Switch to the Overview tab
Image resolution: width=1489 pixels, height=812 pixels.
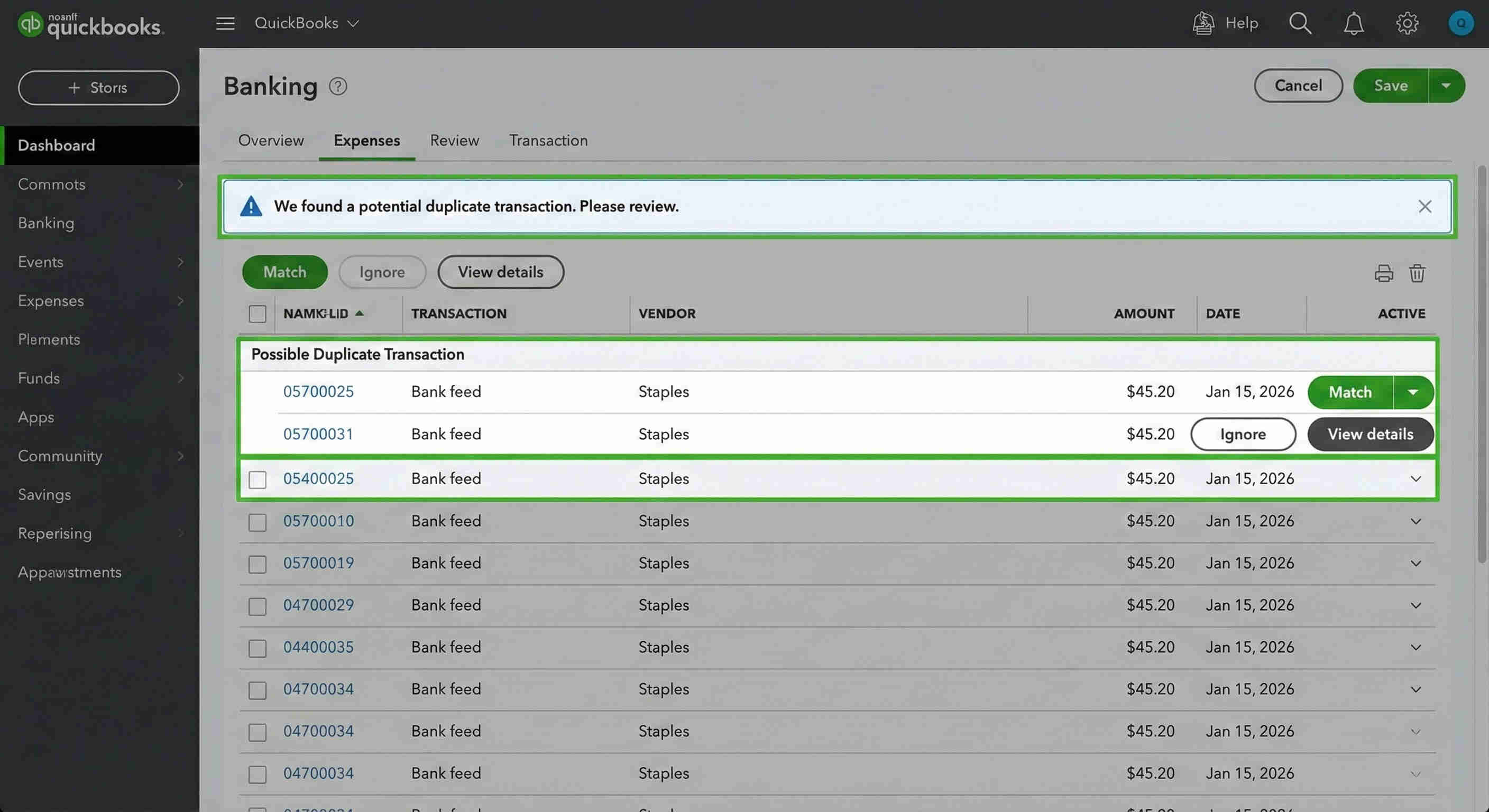(x=271, y=141)
